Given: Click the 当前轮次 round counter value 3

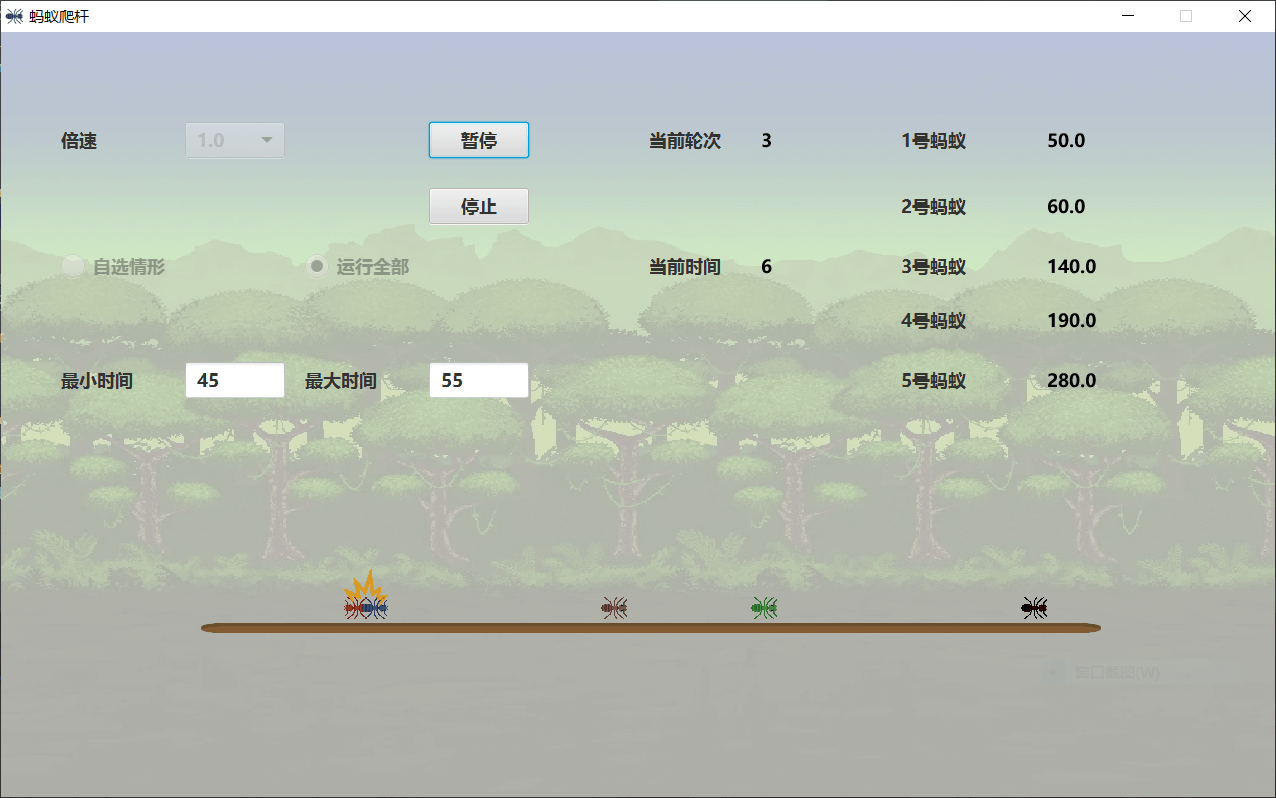Looking at the screenshot, I should 765,140.
